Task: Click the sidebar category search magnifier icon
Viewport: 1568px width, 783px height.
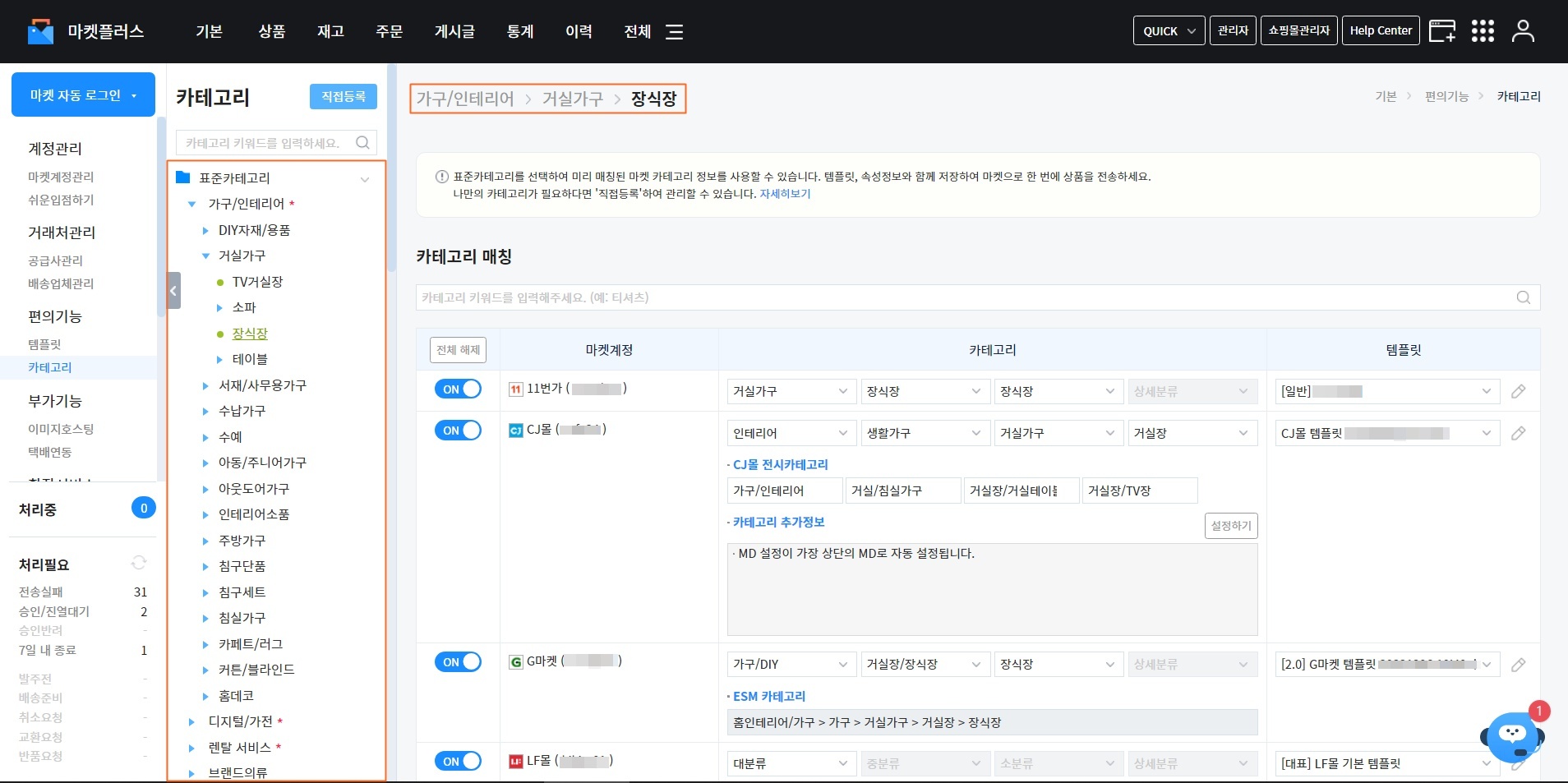Action: 362,142
